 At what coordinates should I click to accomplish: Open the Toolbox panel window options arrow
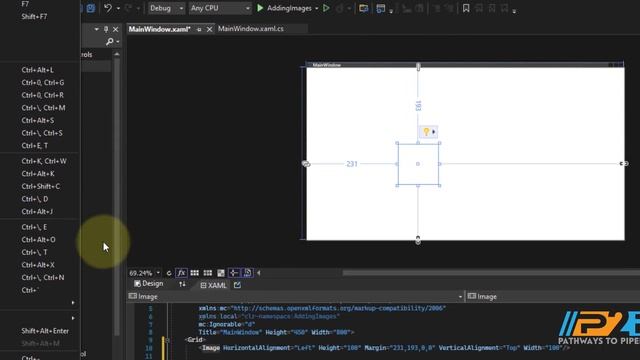(x=96, y=29)
